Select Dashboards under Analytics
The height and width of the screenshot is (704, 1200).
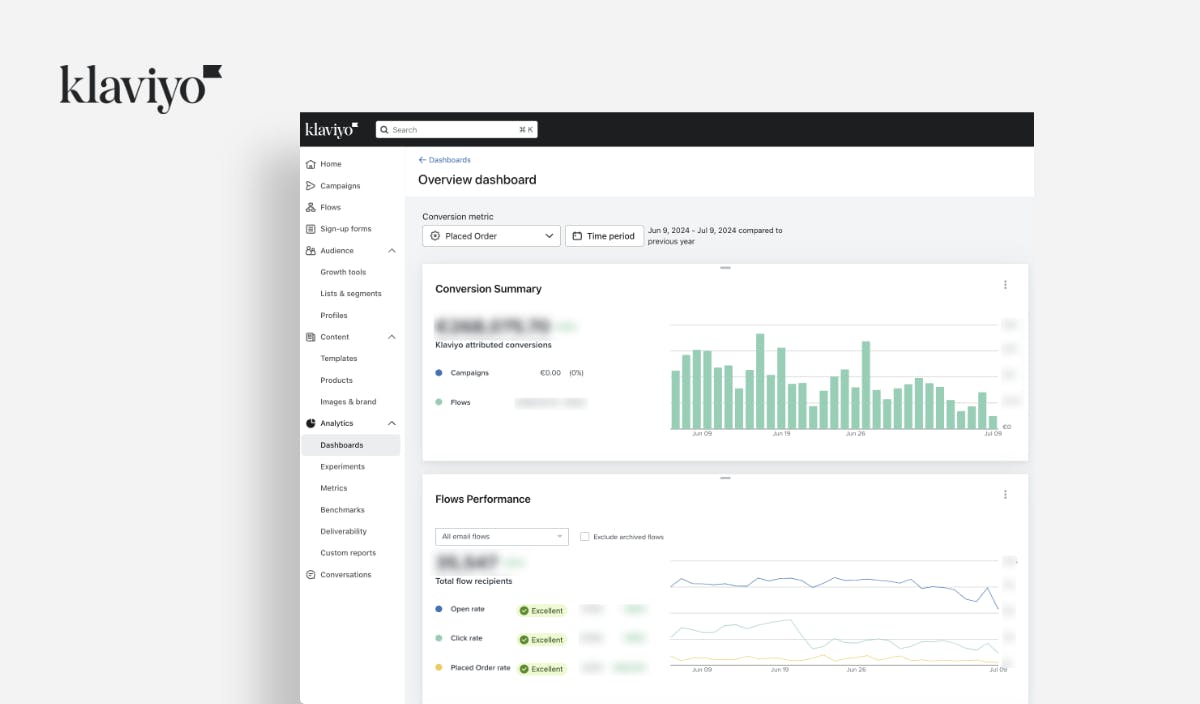tap(351, 445)
